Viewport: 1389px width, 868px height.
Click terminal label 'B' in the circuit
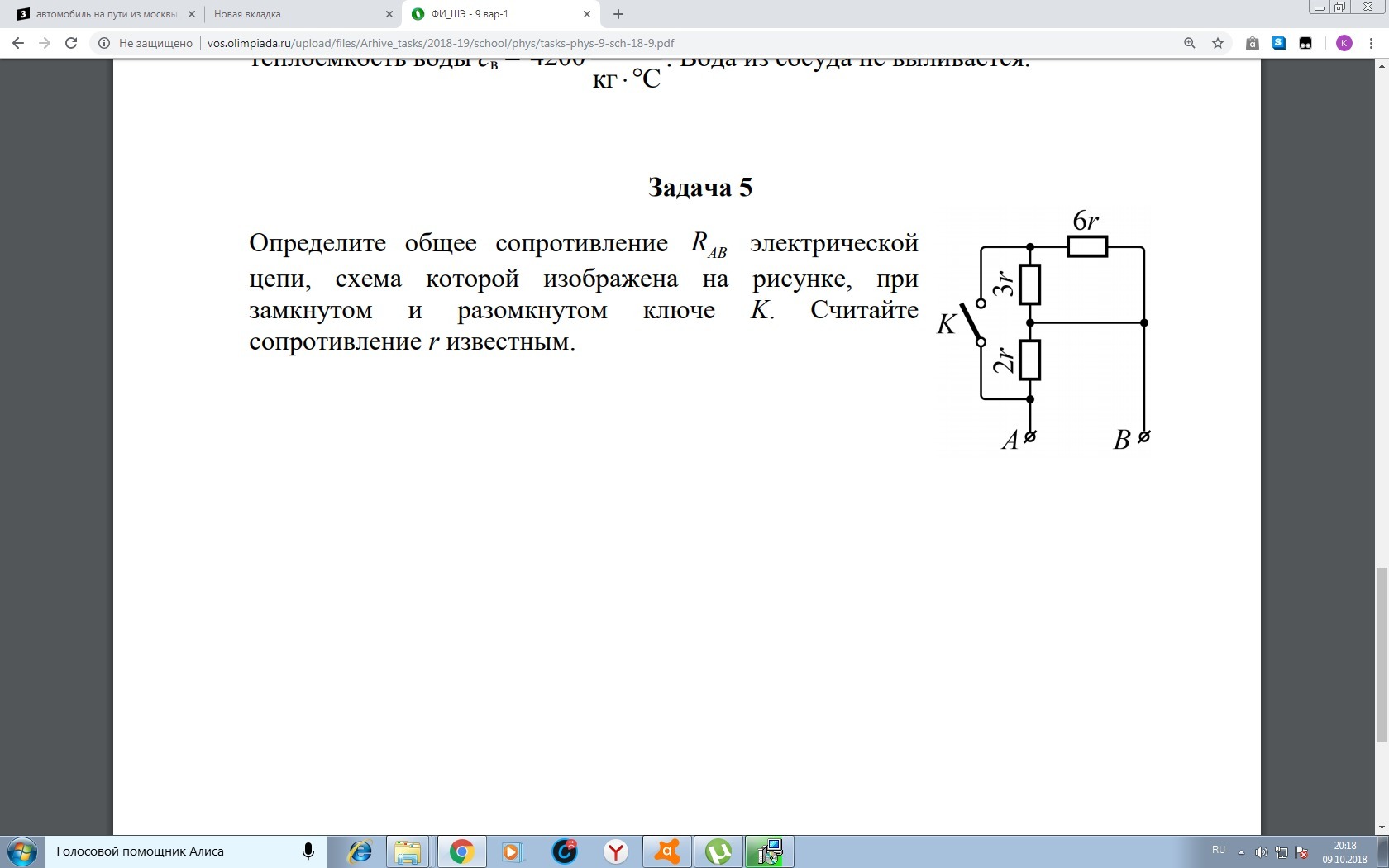[1122, 441]
